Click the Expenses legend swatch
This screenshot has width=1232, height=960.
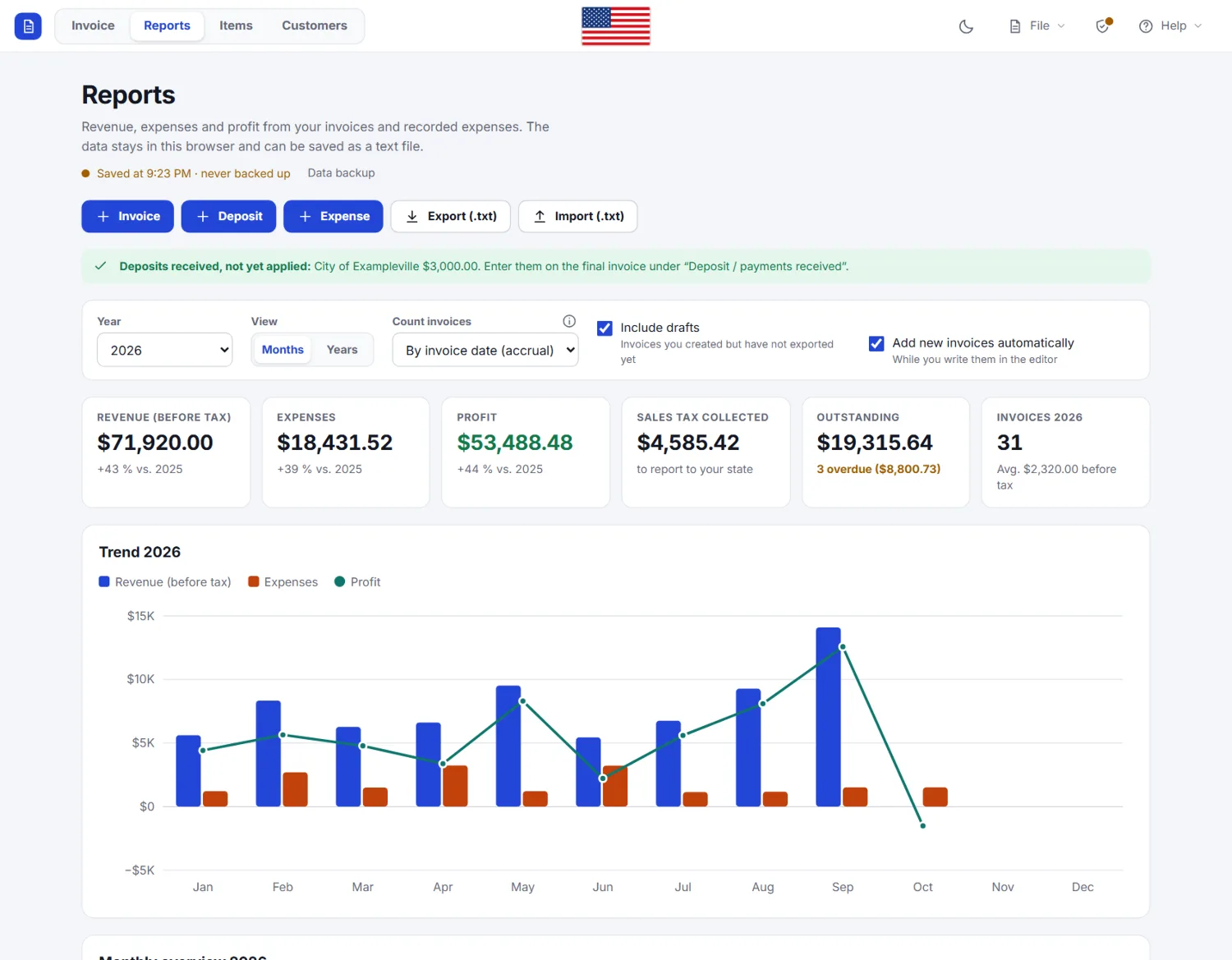coord(254,581)
